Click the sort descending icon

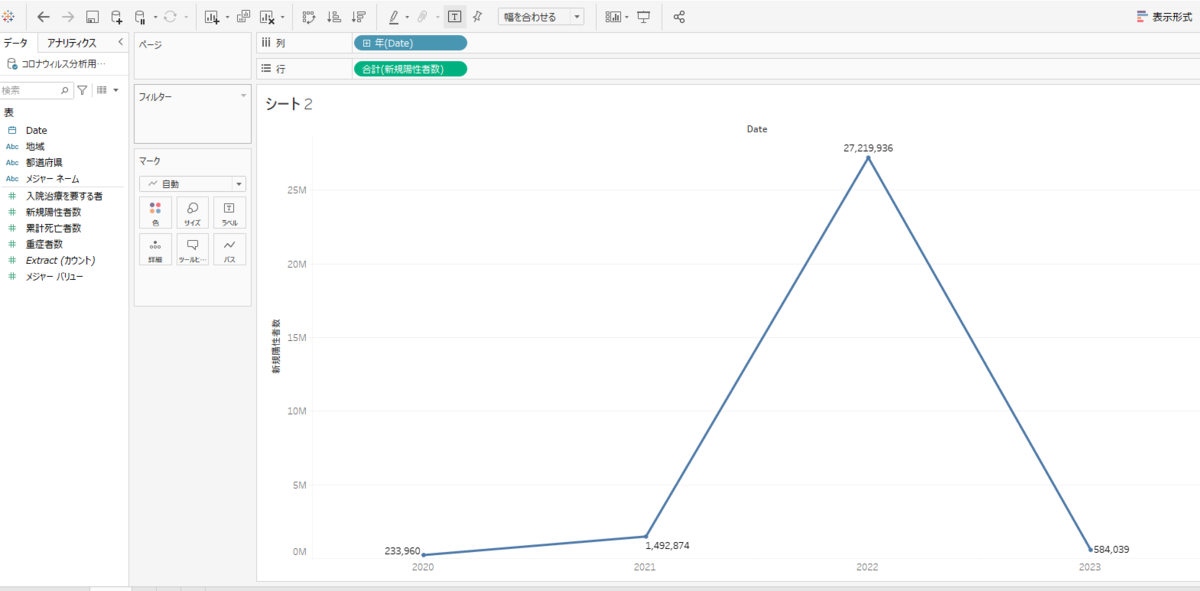tap(359, 17)
